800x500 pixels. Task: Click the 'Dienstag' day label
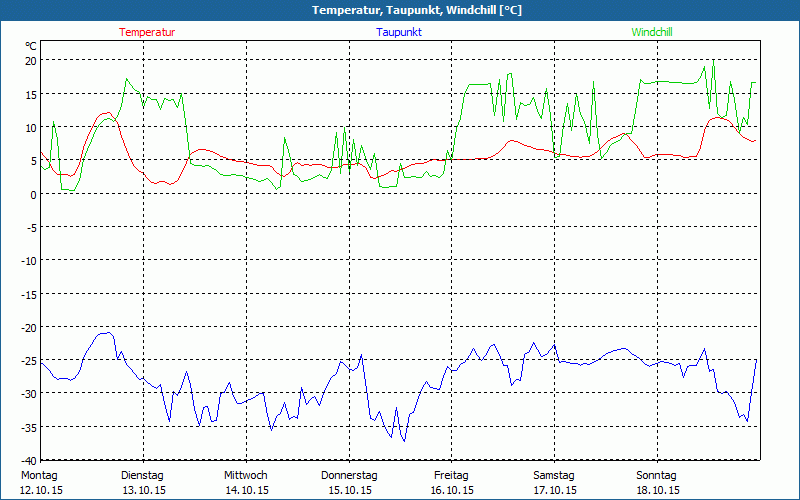click(x=142, y=476)
